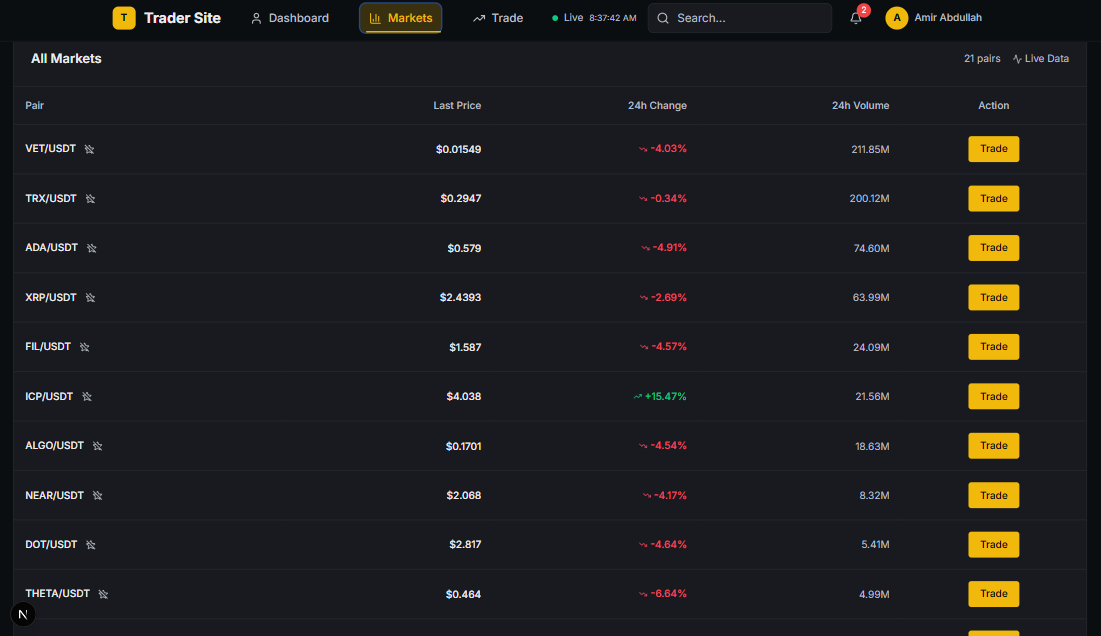The image size is (1101, 636).
Task: Open the Trade tab
Action: coord(498,17)
